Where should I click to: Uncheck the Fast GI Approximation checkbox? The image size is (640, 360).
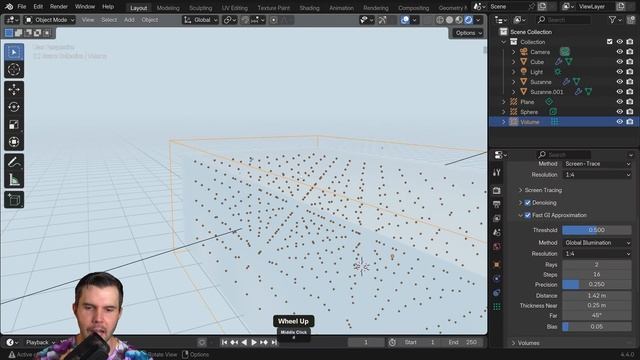[528, 215]
